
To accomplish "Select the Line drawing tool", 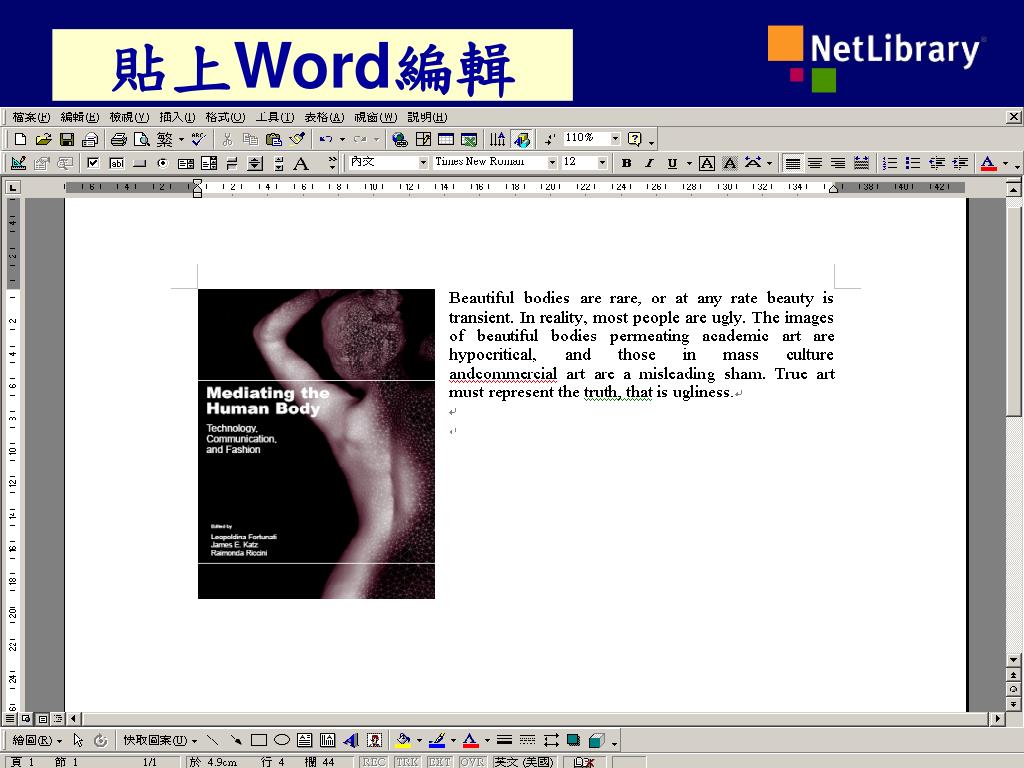I will click(x=212, y=740).
